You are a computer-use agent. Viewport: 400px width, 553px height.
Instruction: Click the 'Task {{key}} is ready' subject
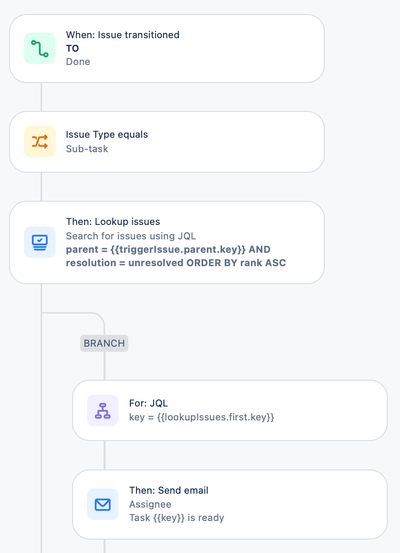pyautogui.click(x=177, y=518)
